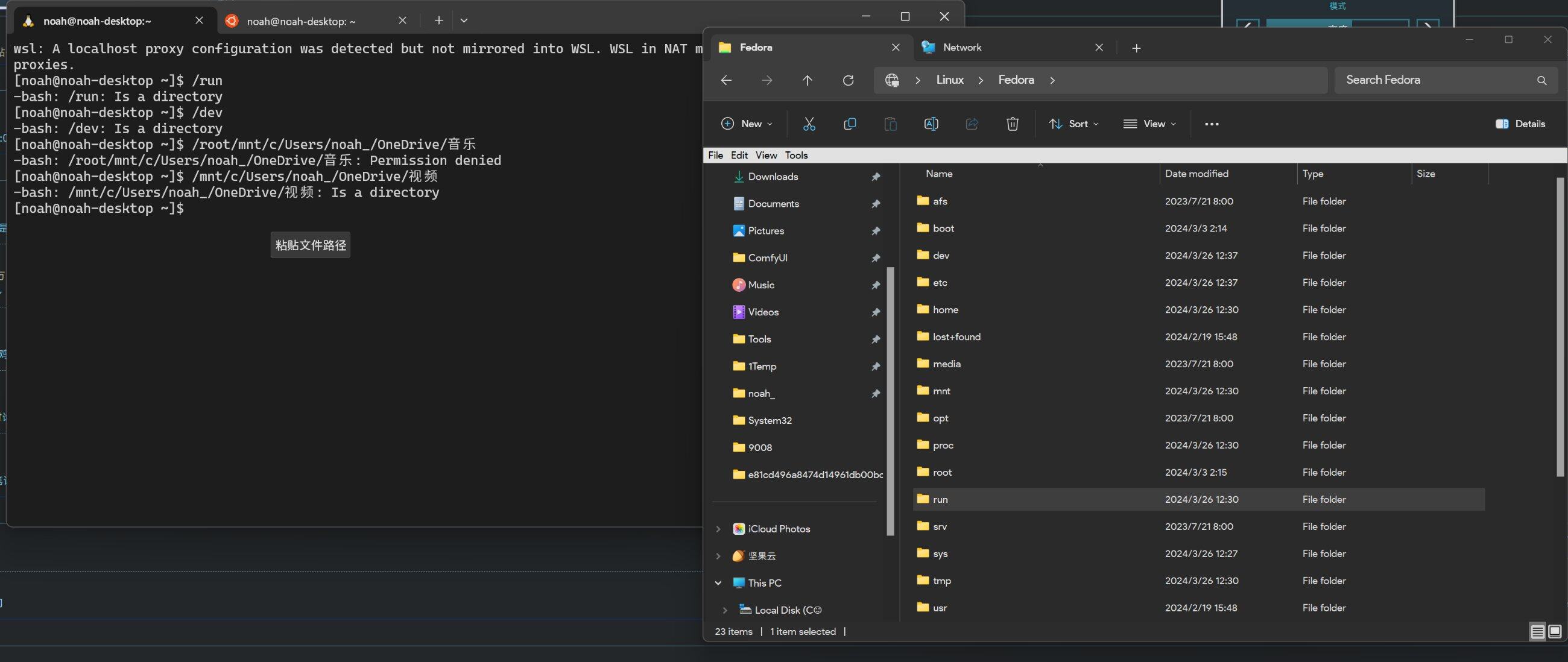Select the etc folder row
This screenshot has height=662, width=1568.
1198,282
